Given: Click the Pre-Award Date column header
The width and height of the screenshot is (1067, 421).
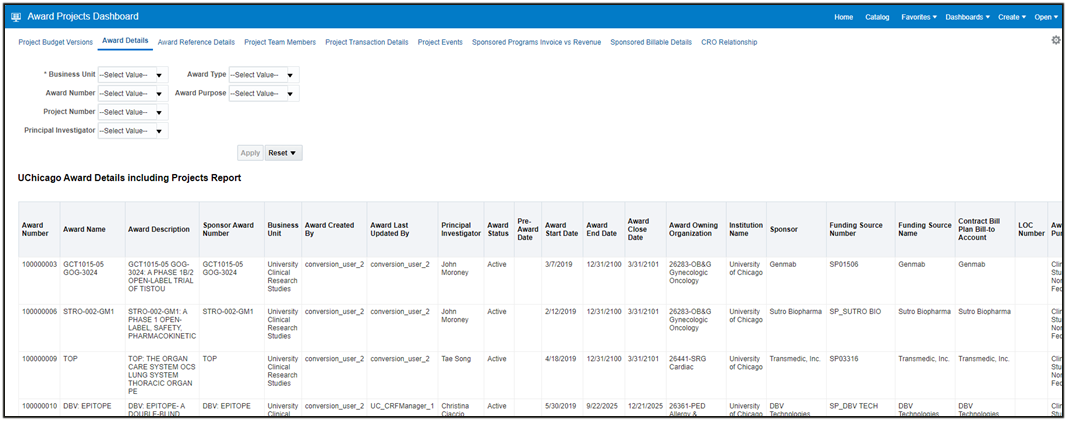Looking at the screenshot, I should [x=527, y=229].
